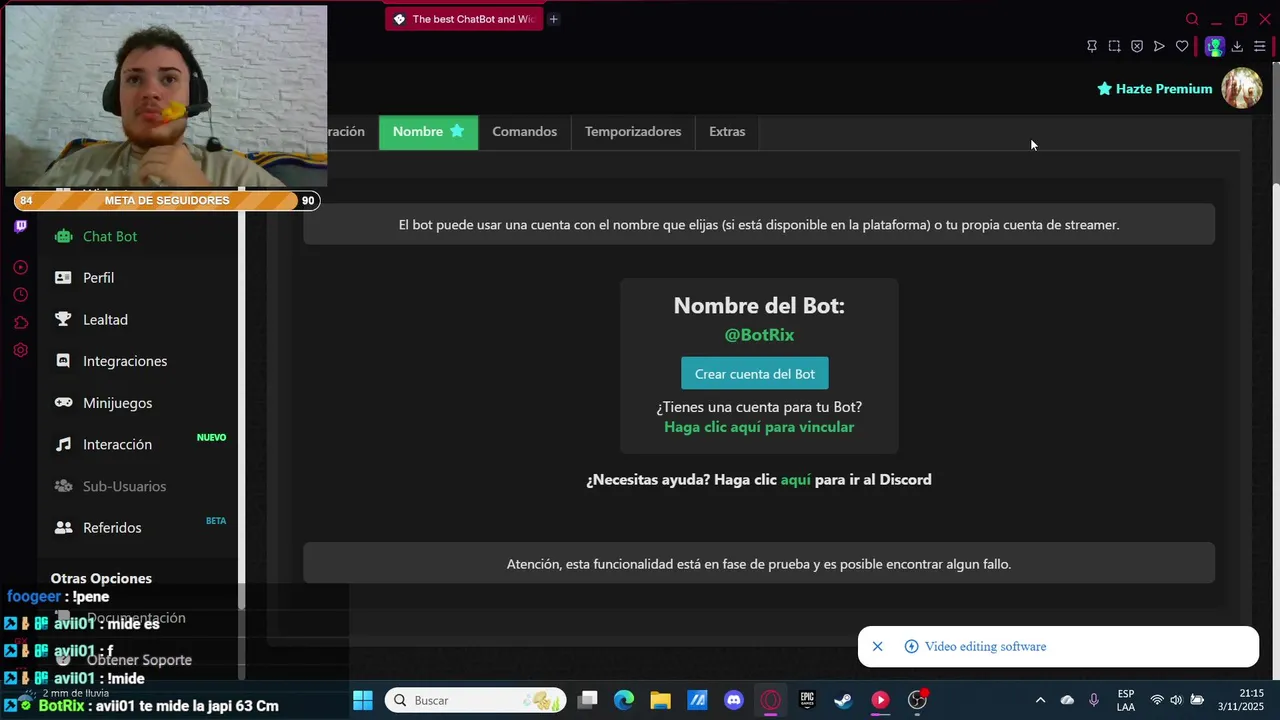Open the Temporizadores tab

(633, 131)
